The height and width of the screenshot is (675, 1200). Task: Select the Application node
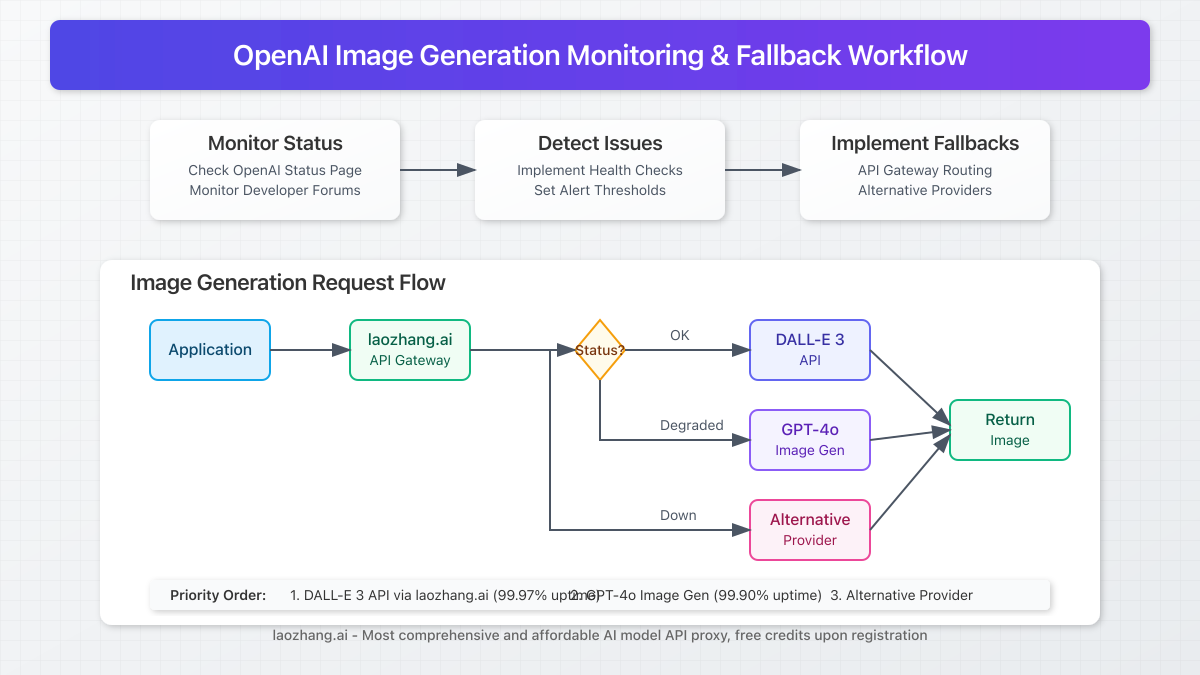click(x=210, y=350)
